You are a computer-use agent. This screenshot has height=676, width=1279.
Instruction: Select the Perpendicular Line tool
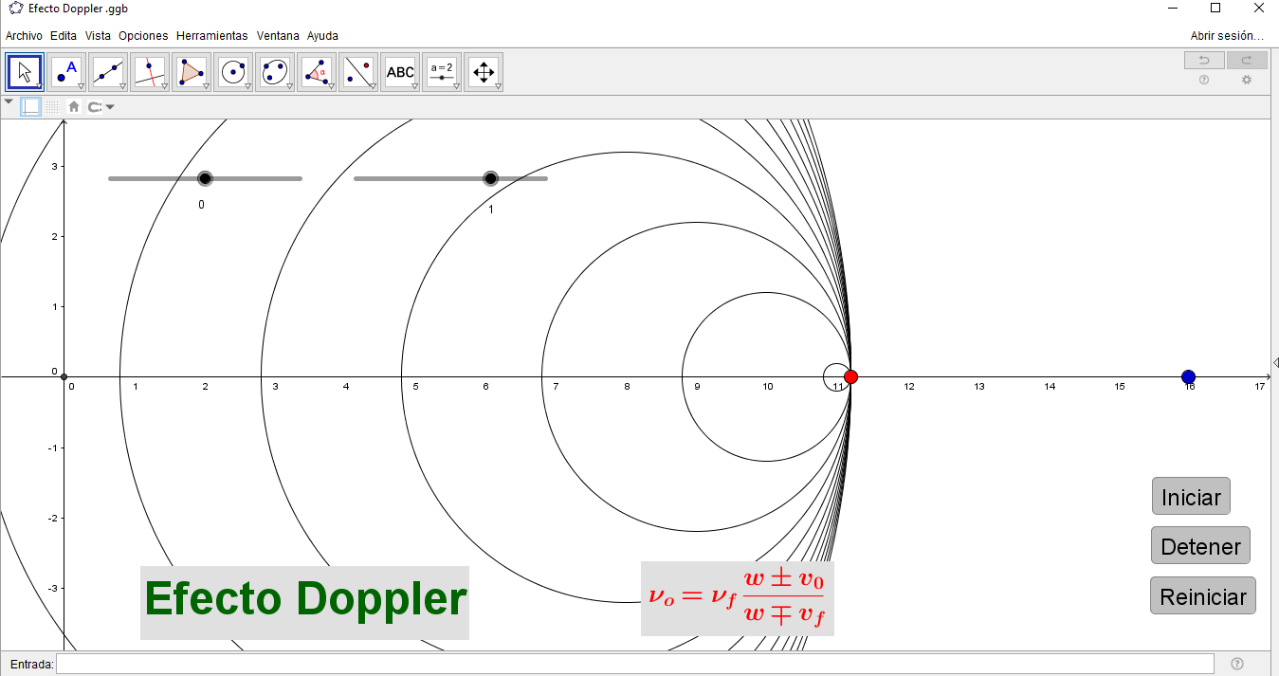coord(150,72)
